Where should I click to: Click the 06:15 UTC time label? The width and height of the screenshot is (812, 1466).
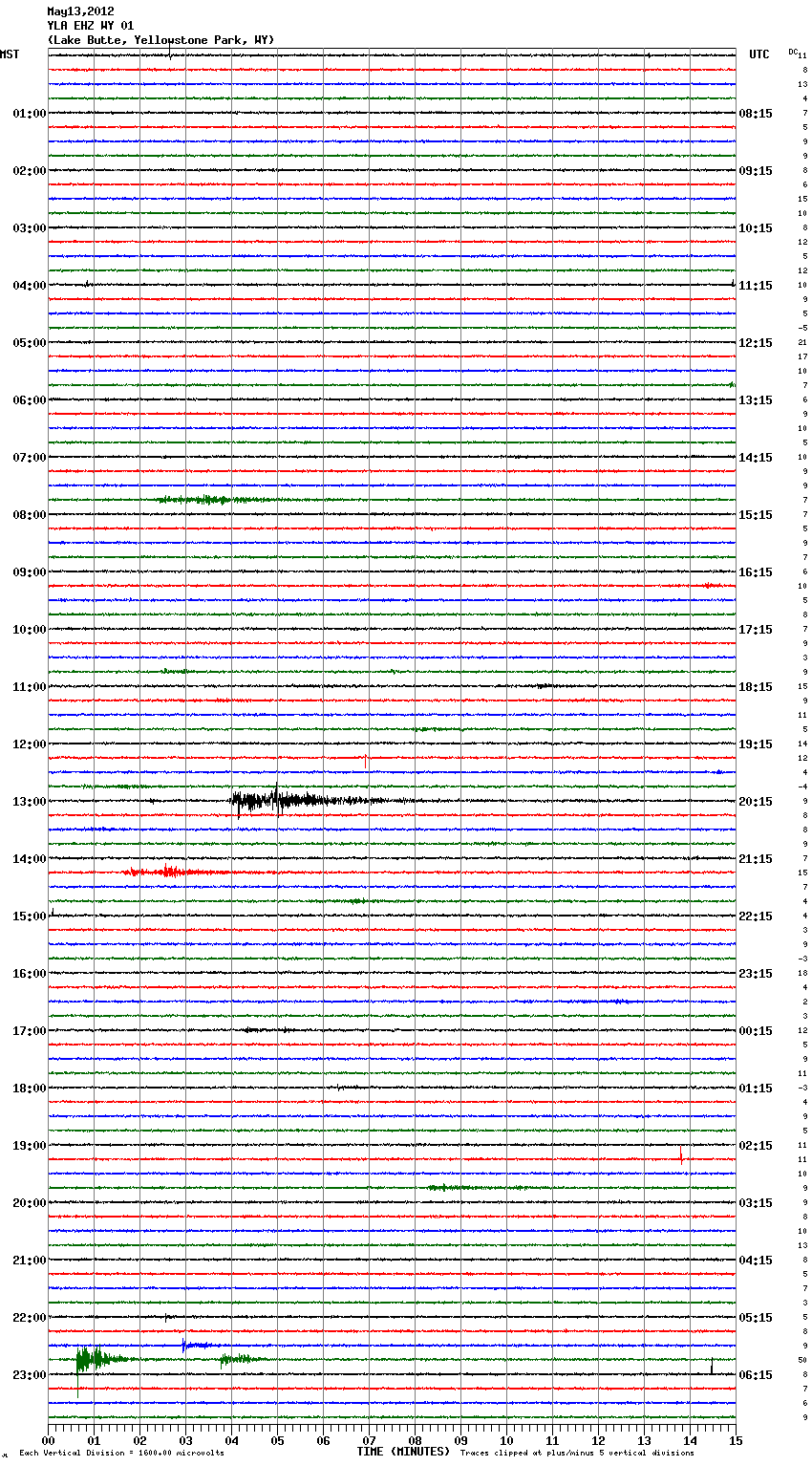pyautogui.click(x=756, y=1375)
